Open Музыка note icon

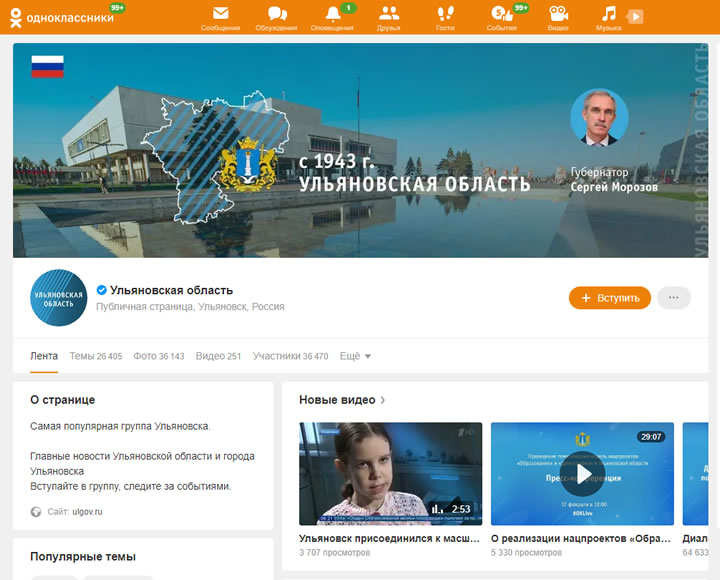coord(609,13)
